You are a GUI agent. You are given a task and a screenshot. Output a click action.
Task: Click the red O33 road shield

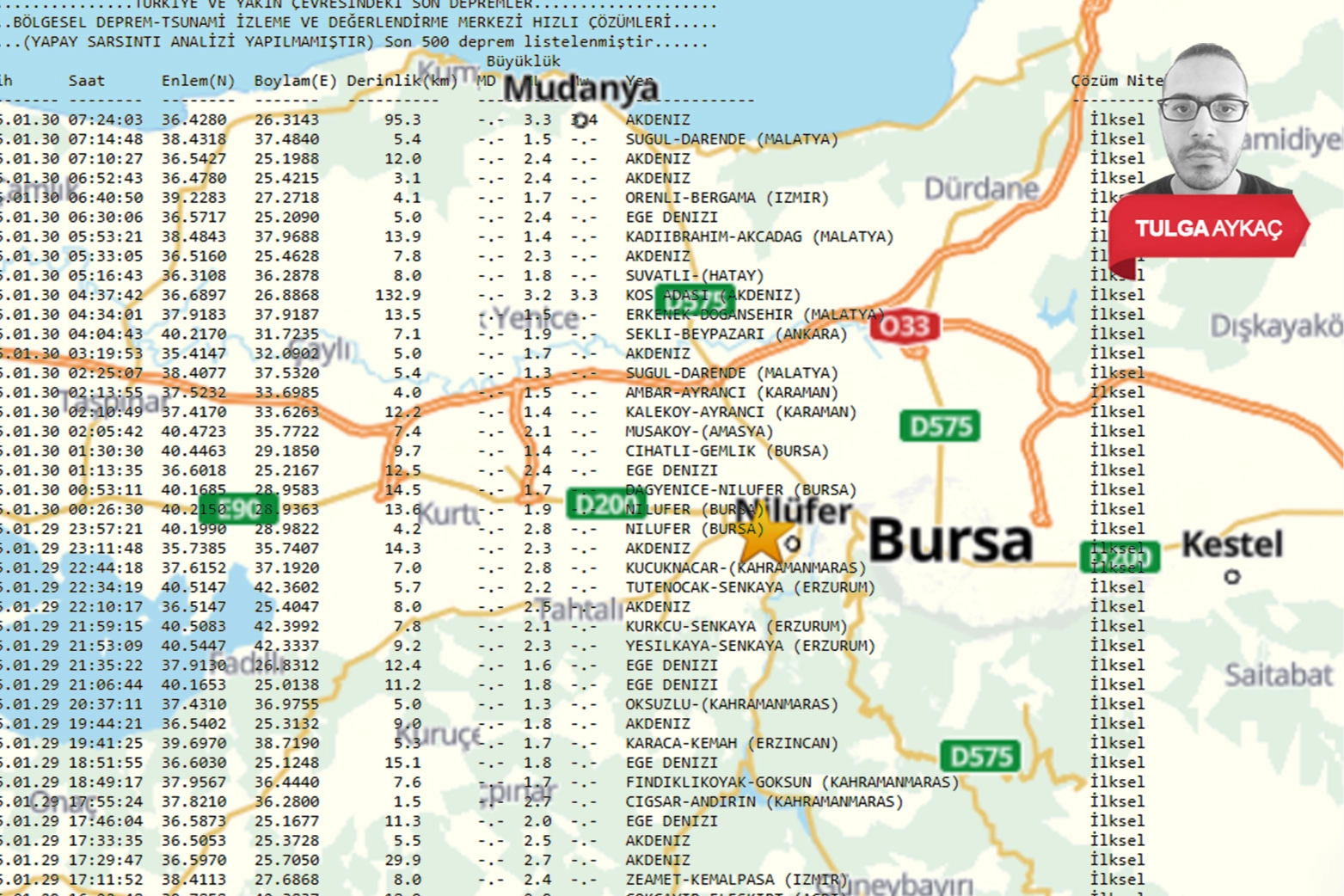[905, 326]
